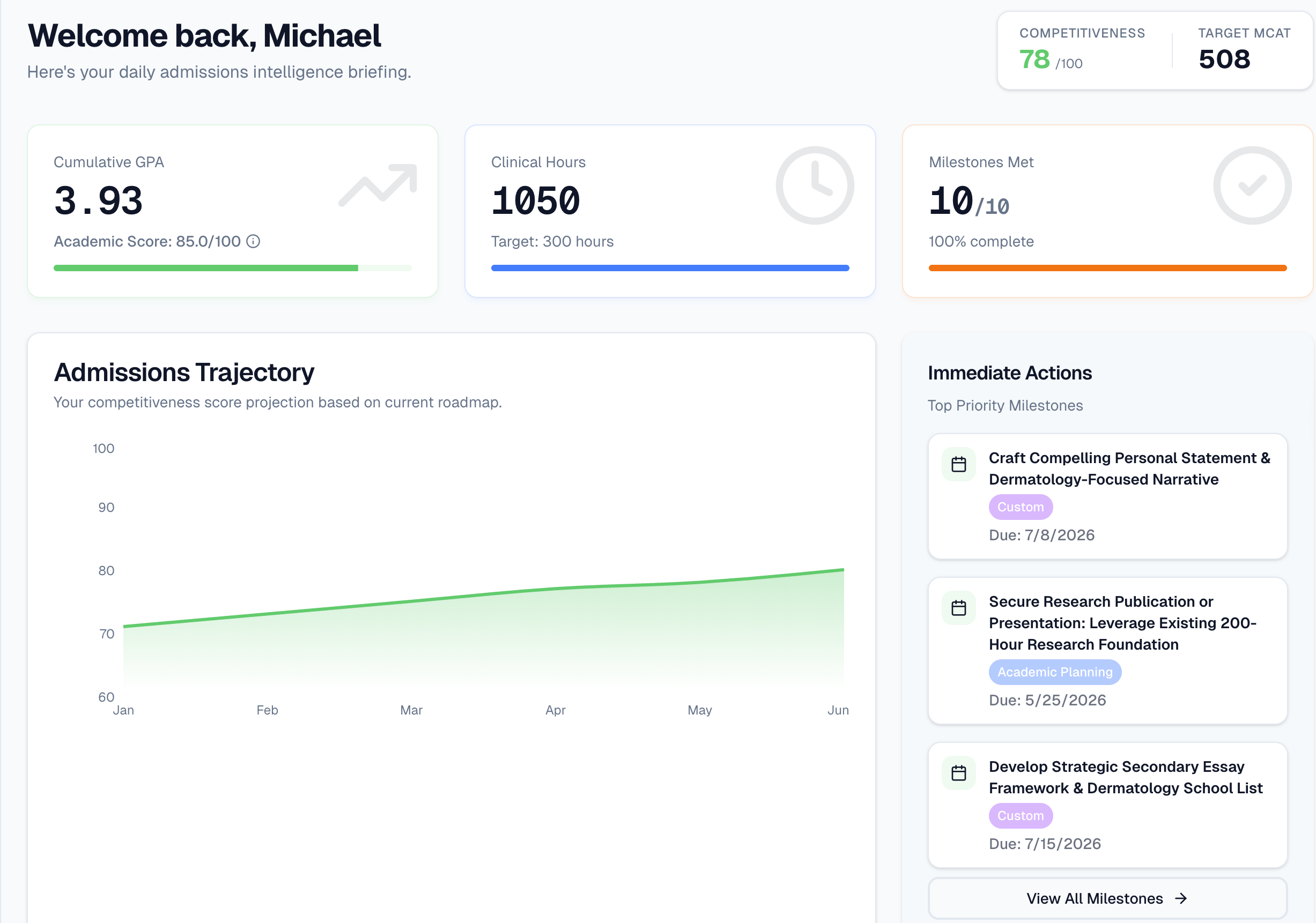Click the orange Milestones progress bar
Image resolution: width=1316 pixels, height=923 pixels.
[x=1107, y=268]
